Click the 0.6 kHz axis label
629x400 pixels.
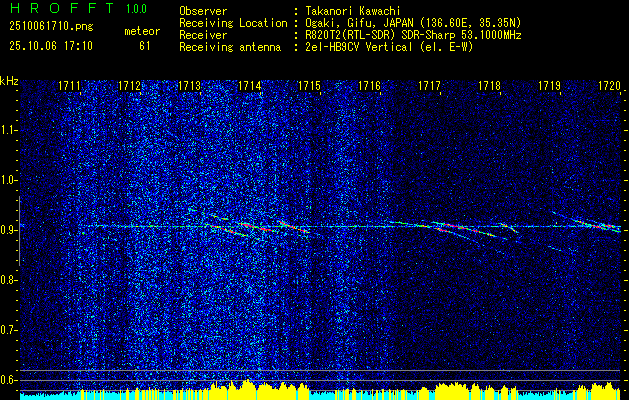[x=9, y=380]
